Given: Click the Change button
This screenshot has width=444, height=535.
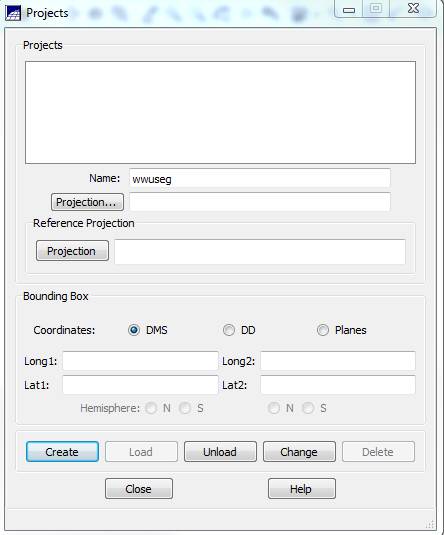Looking at the screenshot, I should pyautogui.click(x=299, y=452).
